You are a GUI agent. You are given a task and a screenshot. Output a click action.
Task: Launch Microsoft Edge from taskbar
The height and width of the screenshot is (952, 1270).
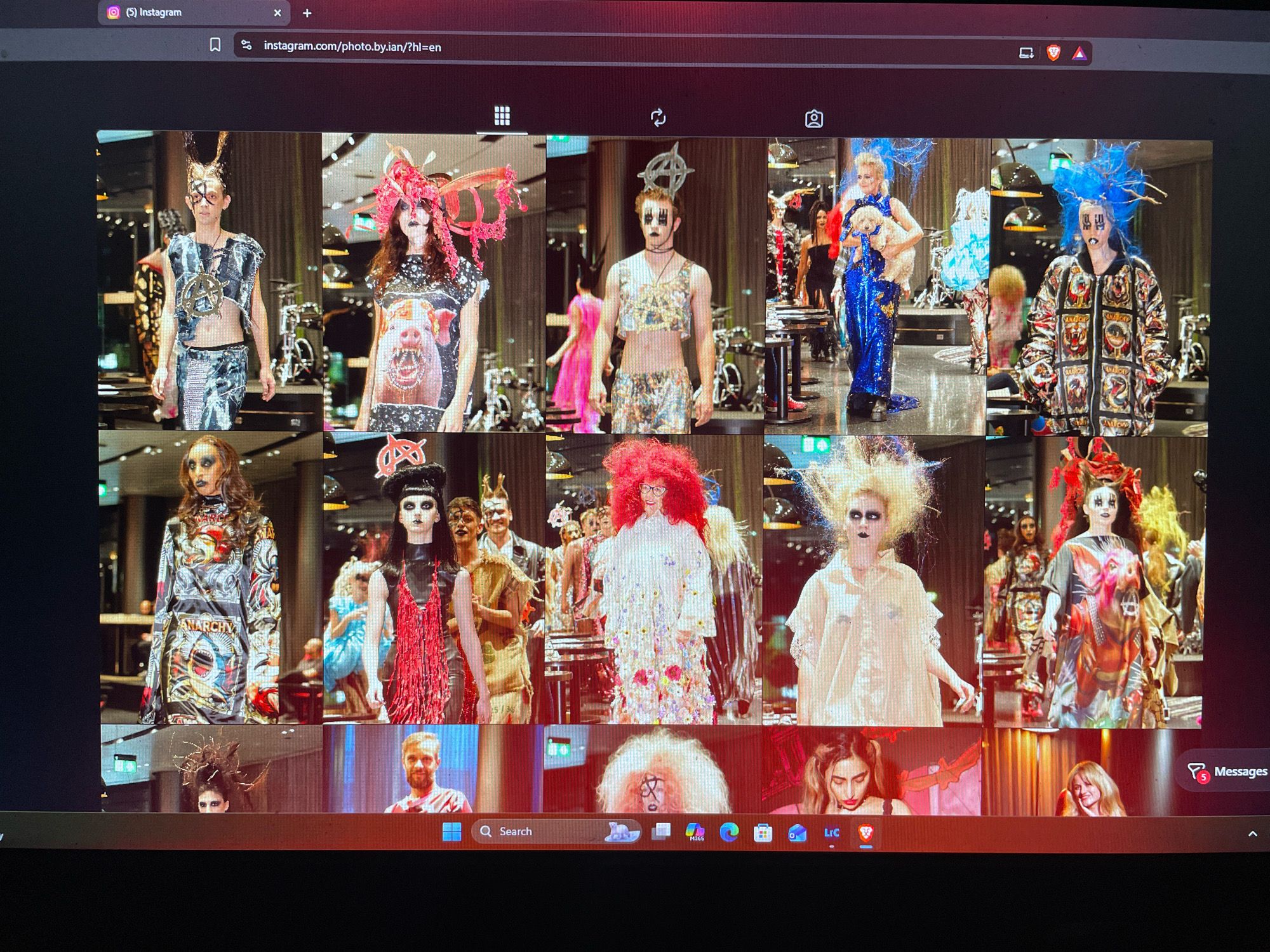(729, 832)
